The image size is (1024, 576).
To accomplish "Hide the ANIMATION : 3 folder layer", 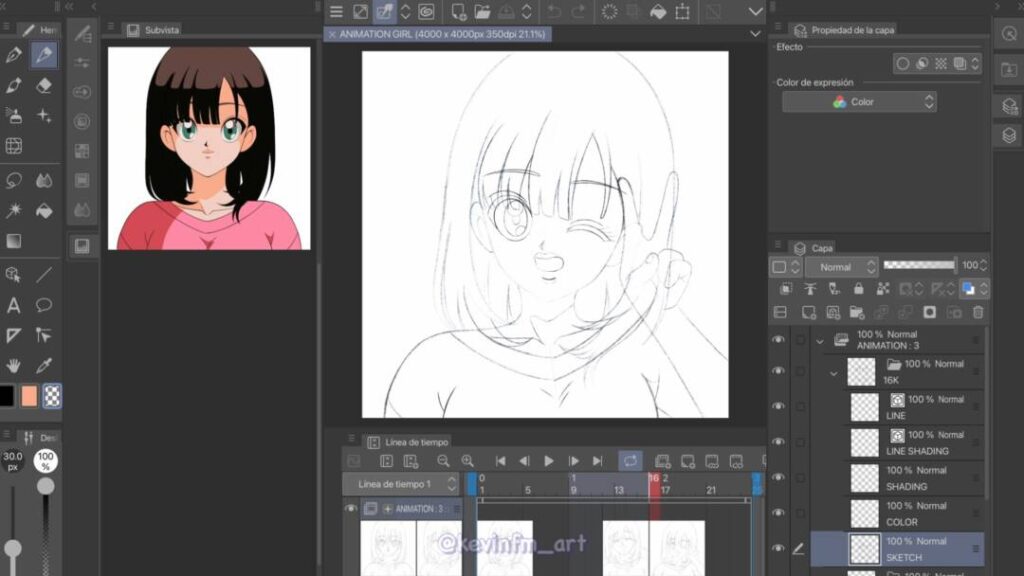I will [x=778, y=340].
